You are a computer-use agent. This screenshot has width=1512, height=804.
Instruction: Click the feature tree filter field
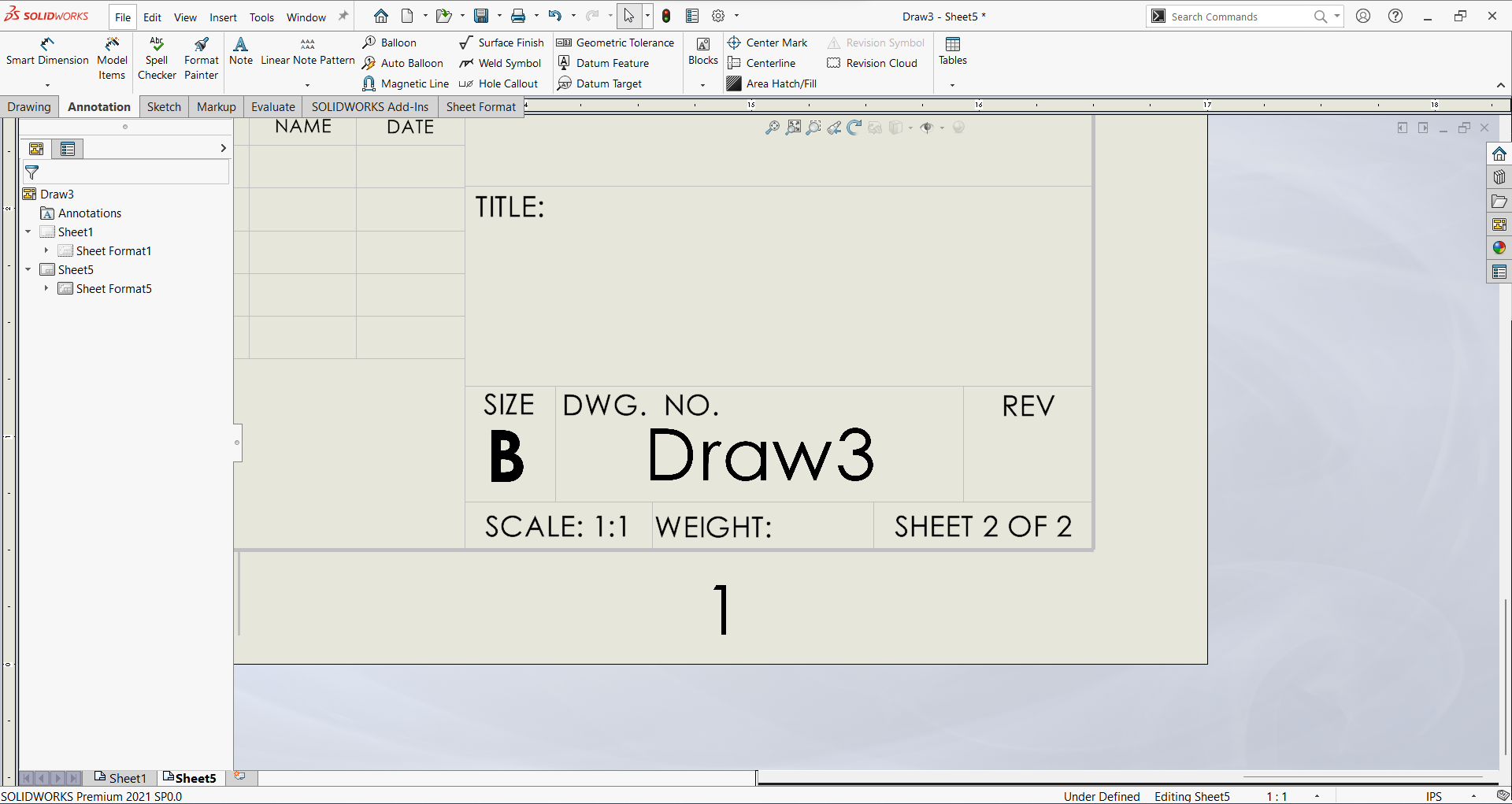(x=126, y=172)
